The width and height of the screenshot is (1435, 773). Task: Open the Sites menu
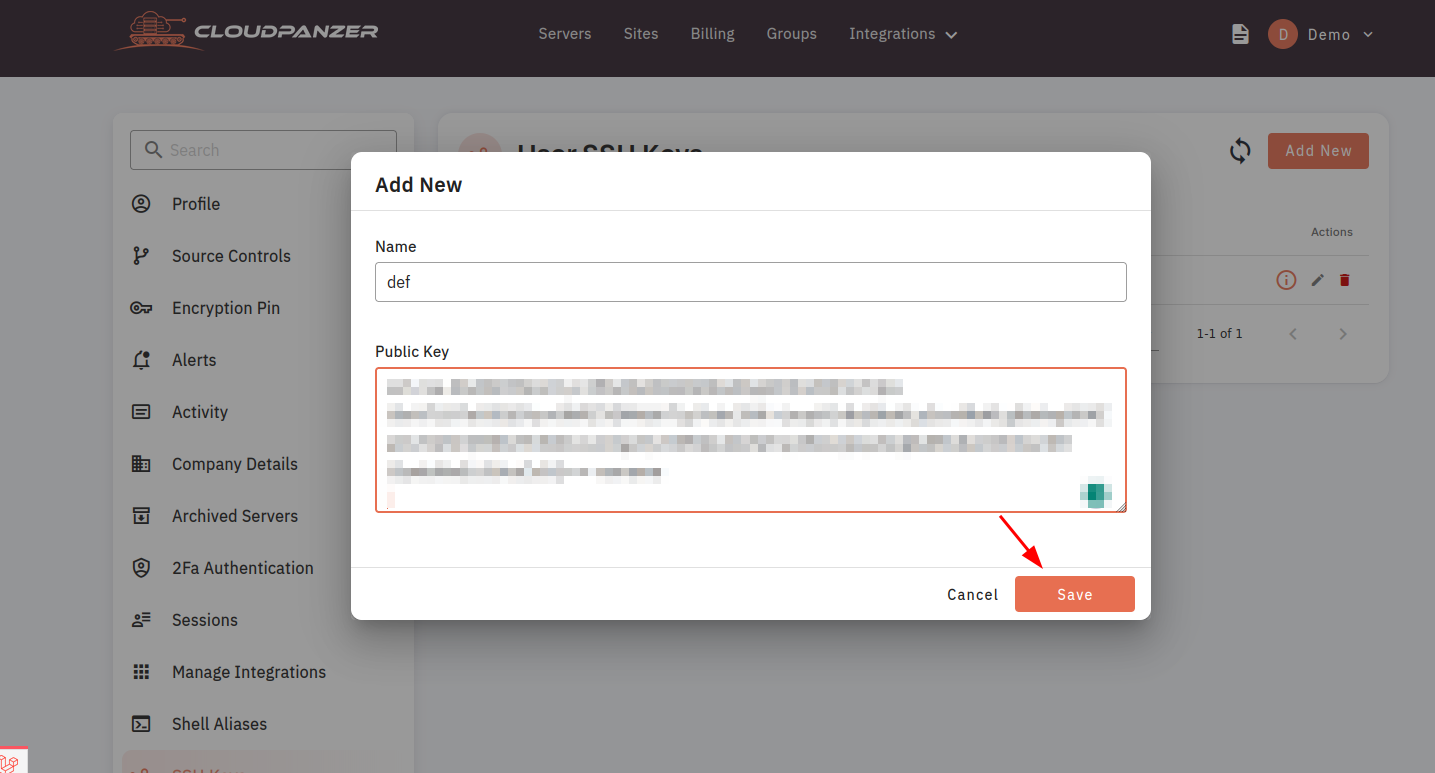click(x=641, y=34)
